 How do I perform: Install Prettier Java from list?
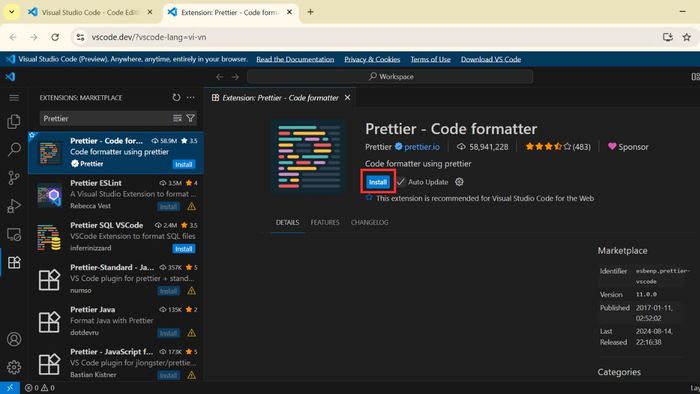tap(169, 333)
